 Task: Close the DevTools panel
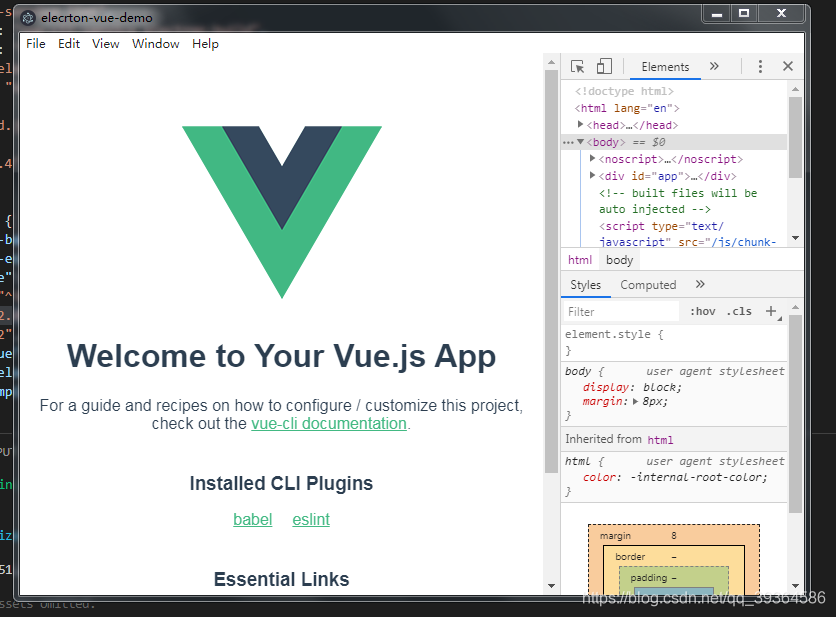tap(788, 66)
